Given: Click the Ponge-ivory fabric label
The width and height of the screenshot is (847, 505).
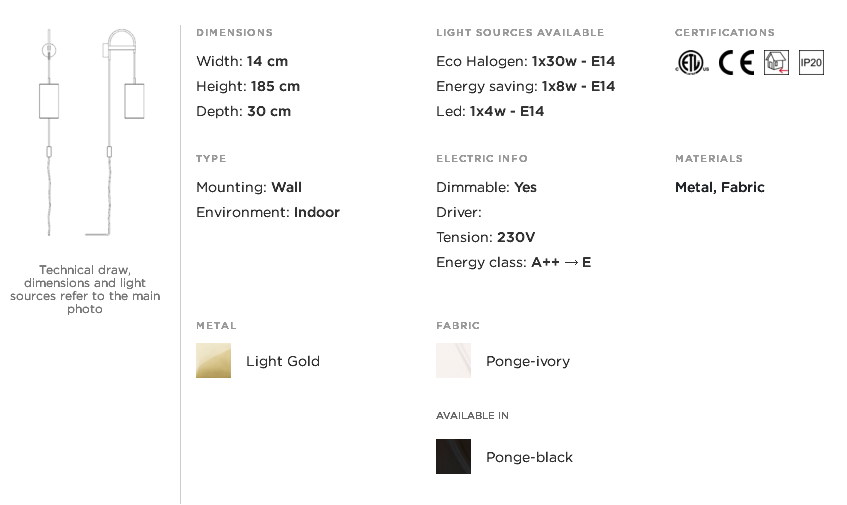Looking at the screenshot, I should [x=528, y=361].
